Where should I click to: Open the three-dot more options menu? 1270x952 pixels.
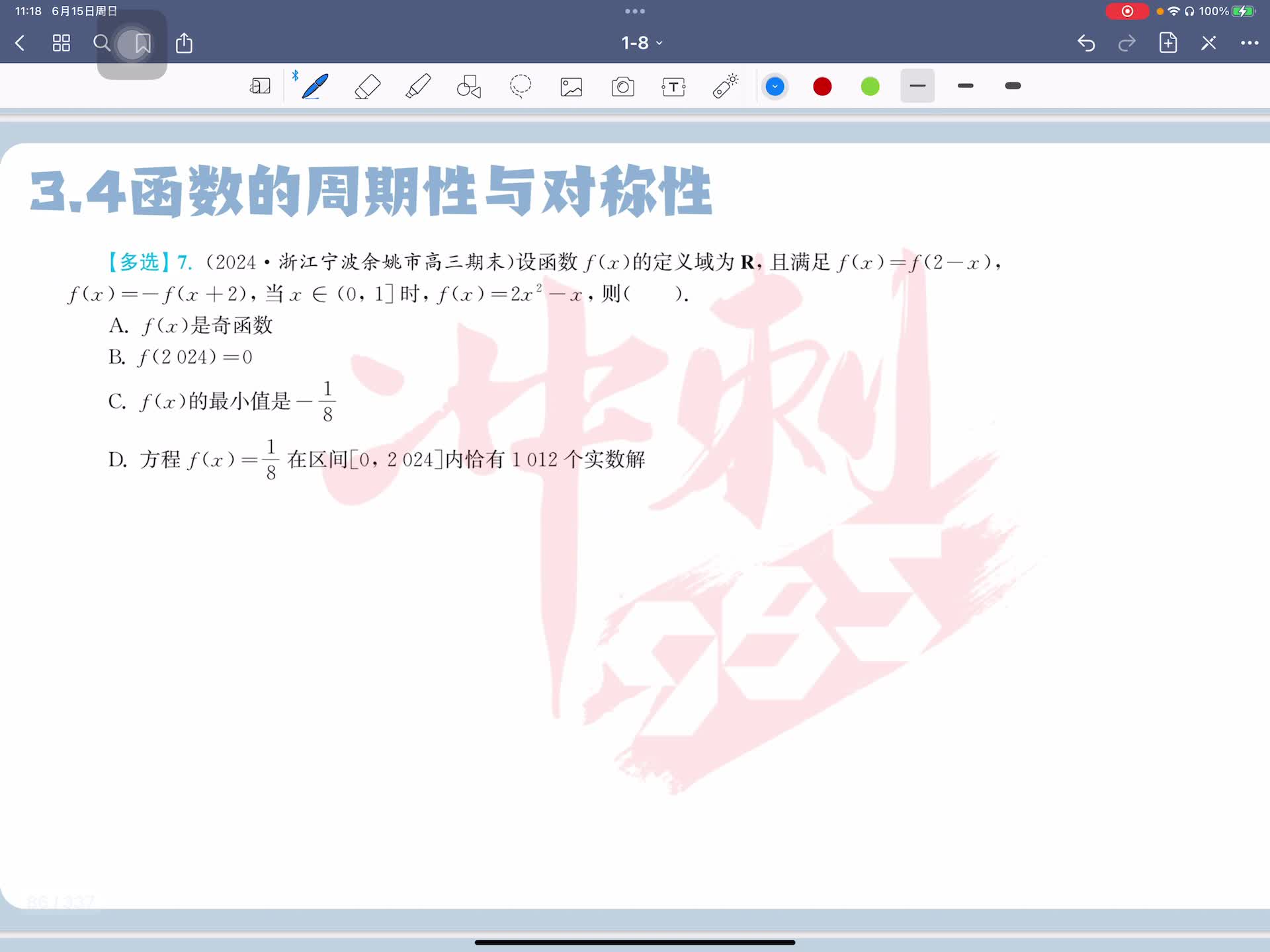point(1249,43)
